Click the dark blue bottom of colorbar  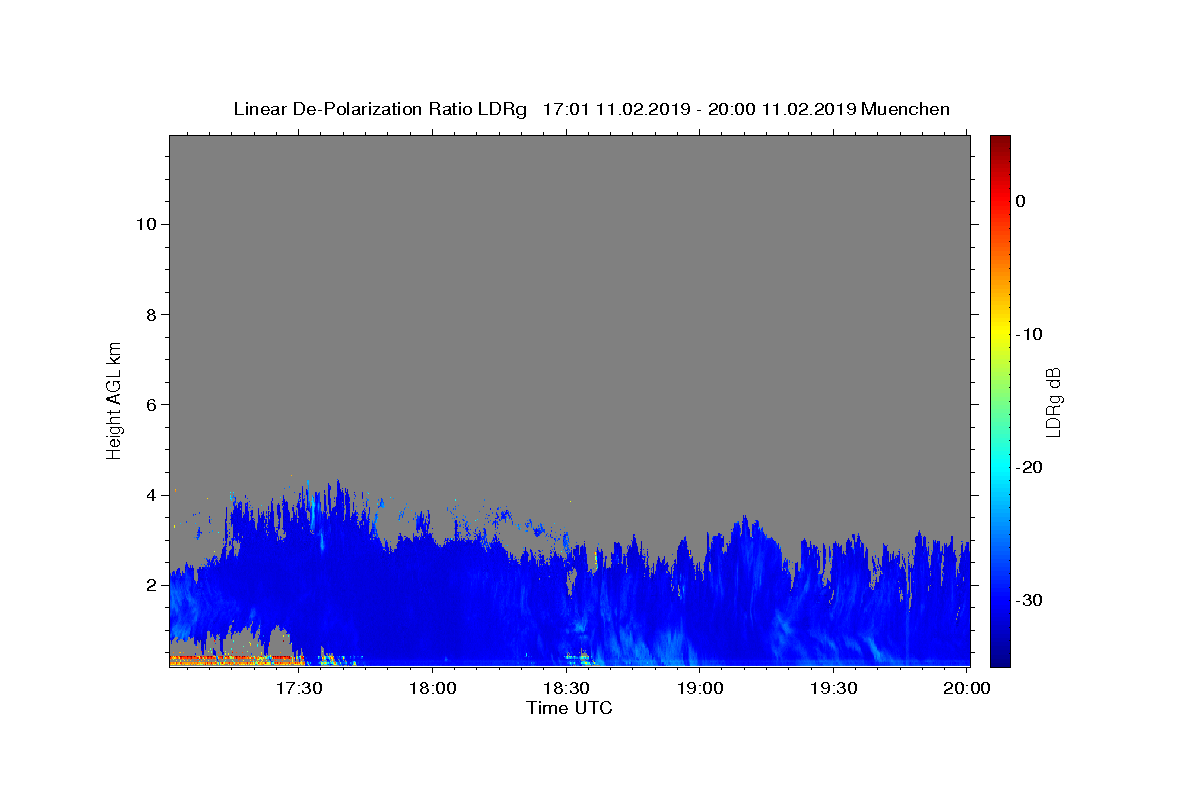click(x=1000, y=658)
